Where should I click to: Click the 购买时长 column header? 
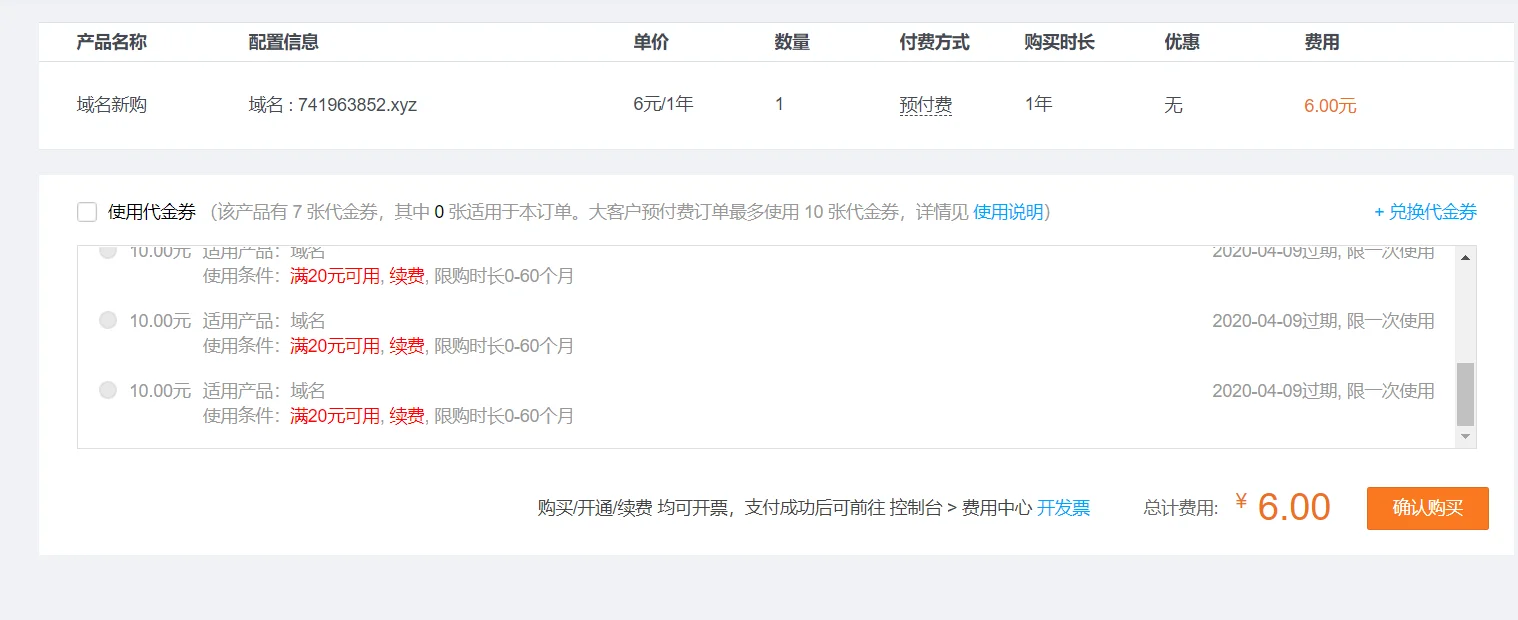(1060, 42)
